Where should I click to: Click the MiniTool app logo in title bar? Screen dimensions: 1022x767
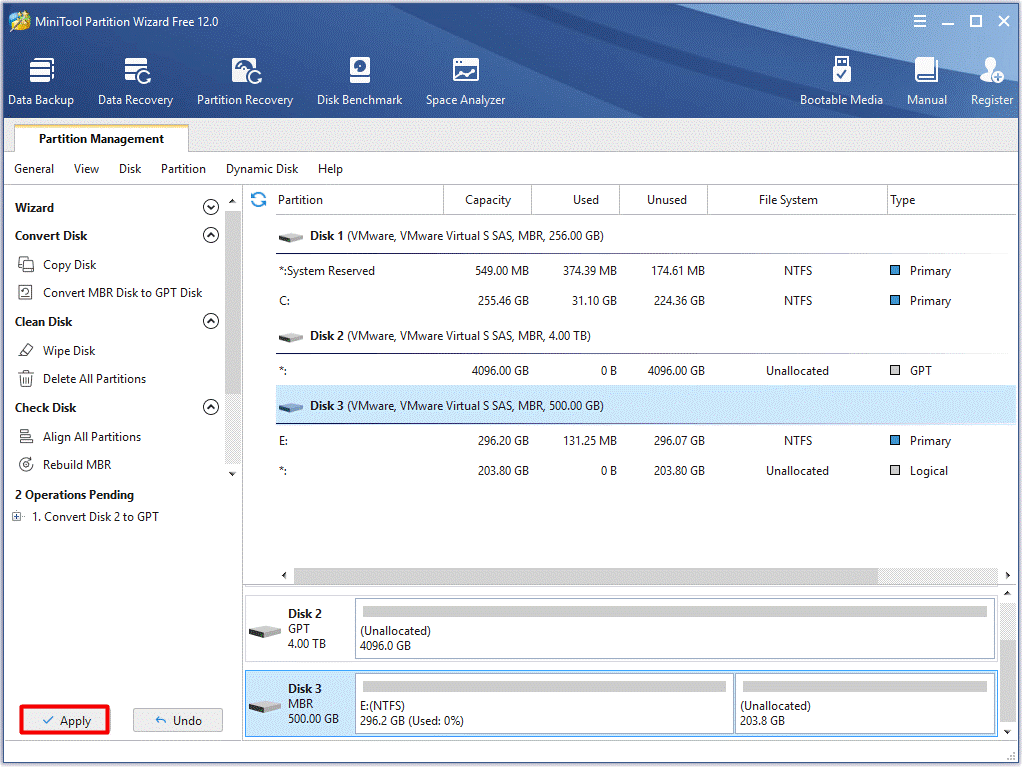click(x=20, y=21)
